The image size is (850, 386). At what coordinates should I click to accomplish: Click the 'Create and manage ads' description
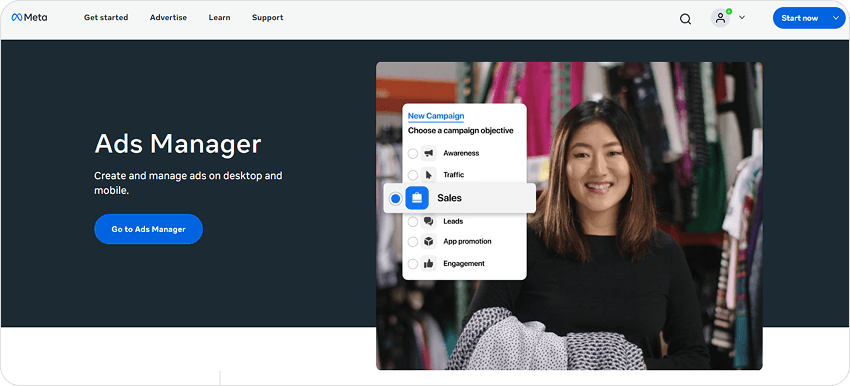tap(188, 183)
